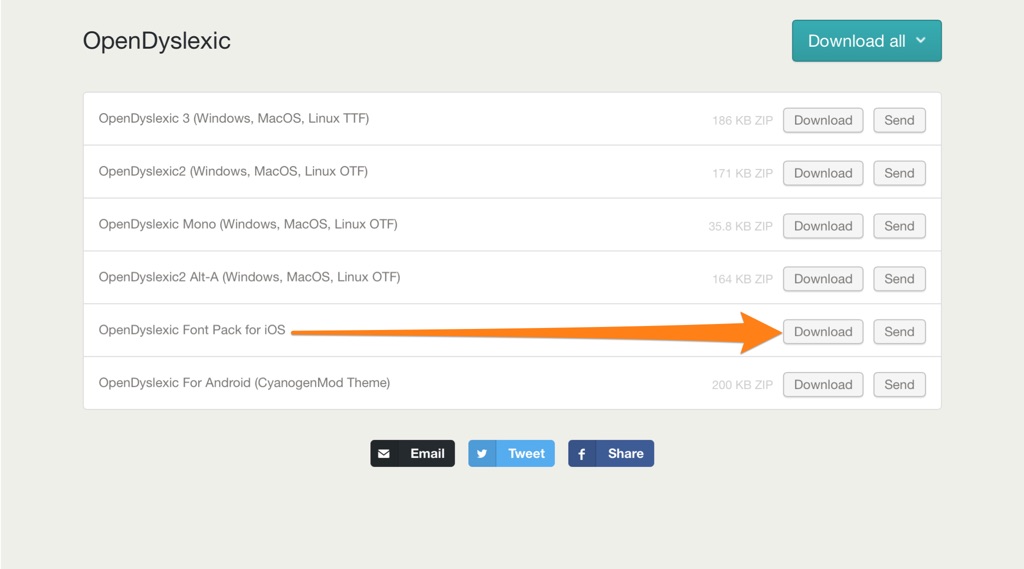Download OpenDyslexic2 Alt-A font
This screenshot has width=1024, height=569.
click(x=822, y=279)
